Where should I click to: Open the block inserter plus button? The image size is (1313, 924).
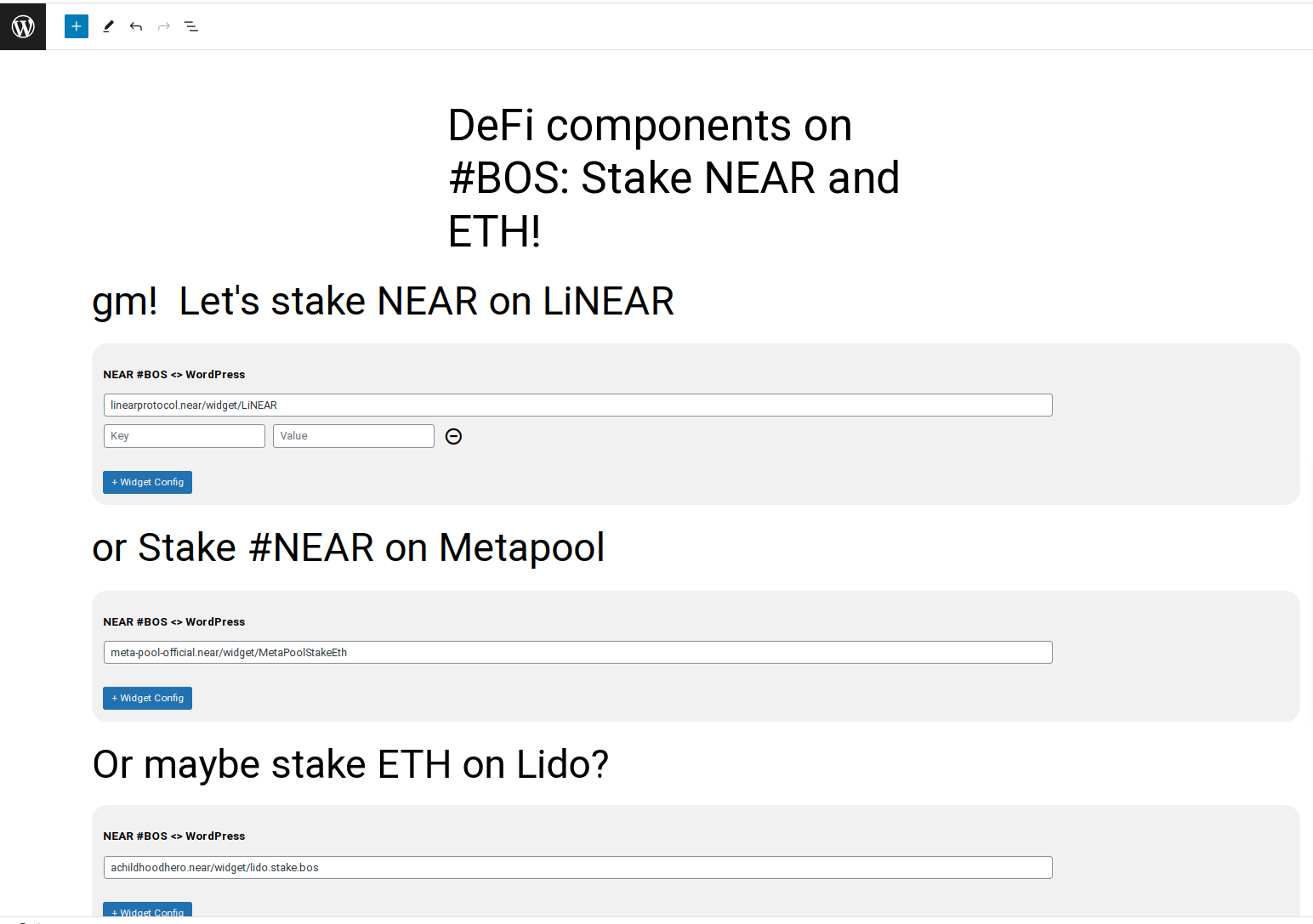pos(77,26)
